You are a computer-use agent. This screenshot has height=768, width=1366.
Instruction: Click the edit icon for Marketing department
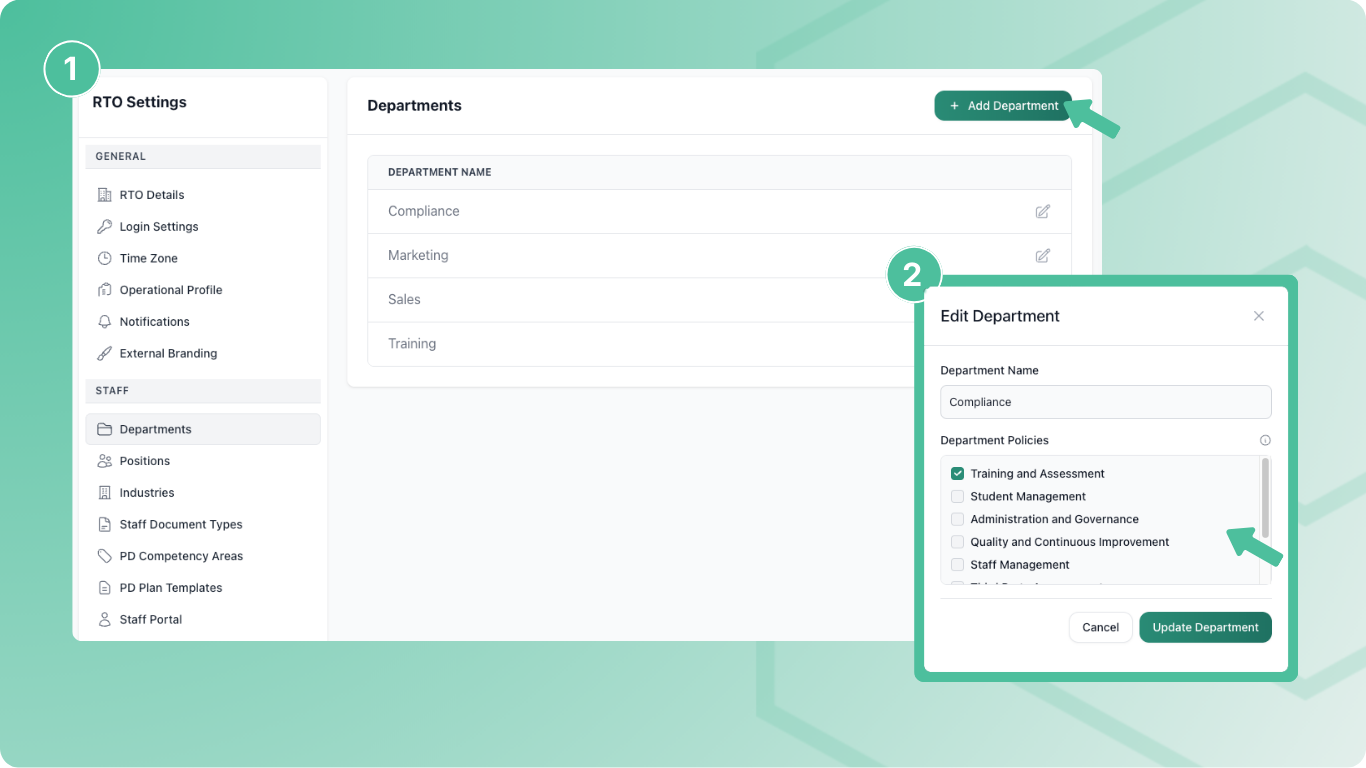click(1042, 256)
